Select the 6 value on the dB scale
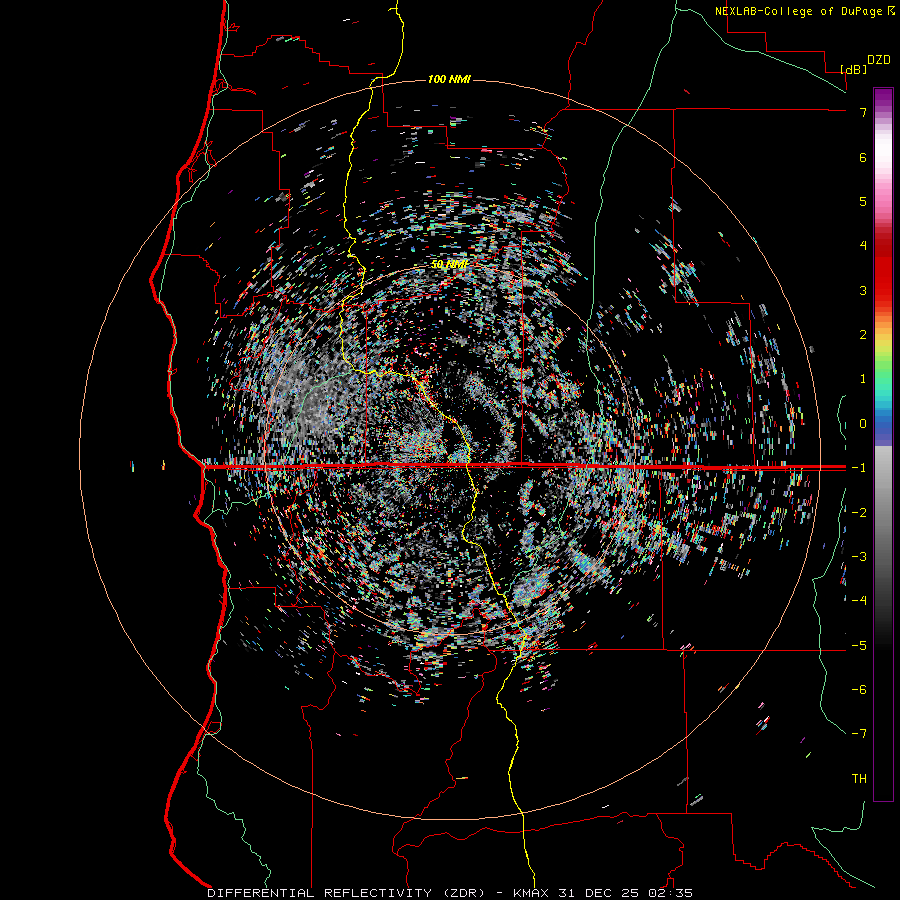The width and height of the screenshot is (900, 900). [863, 157]
